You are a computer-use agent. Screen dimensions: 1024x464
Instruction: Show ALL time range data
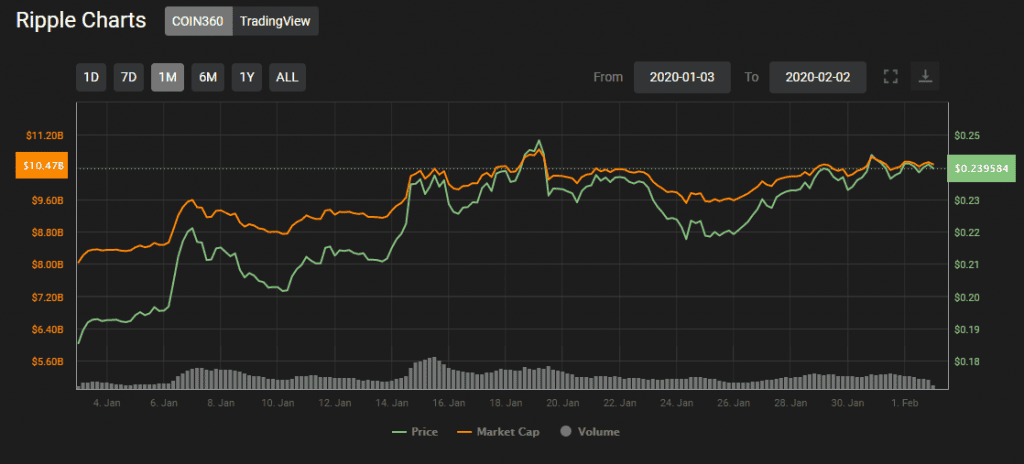pyautogui.click(x=287, y=77)
